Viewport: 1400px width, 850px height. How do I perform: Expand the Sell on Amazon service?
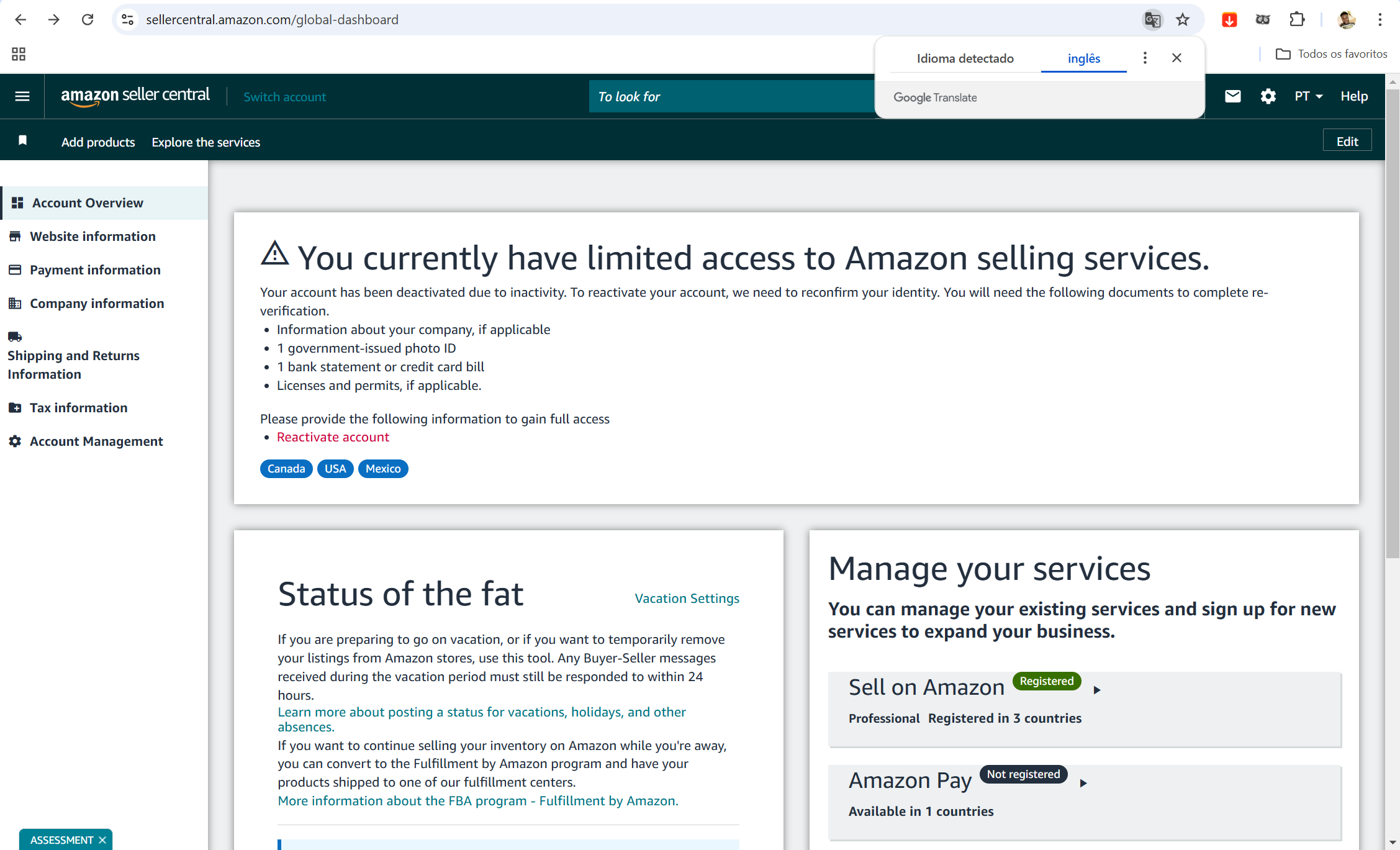pos(1097,690)
